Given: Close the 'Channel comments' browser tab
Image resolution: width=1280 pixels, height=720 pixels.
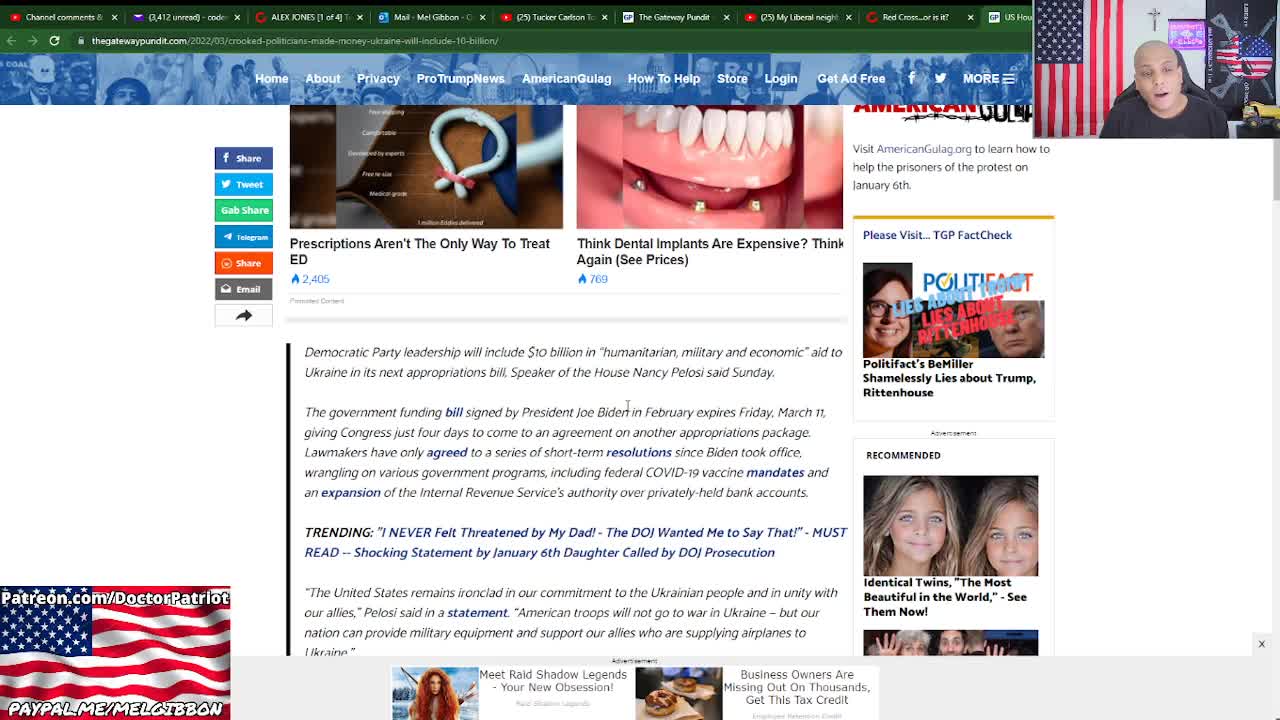Looking at the screenshot, I should (114, 17).
